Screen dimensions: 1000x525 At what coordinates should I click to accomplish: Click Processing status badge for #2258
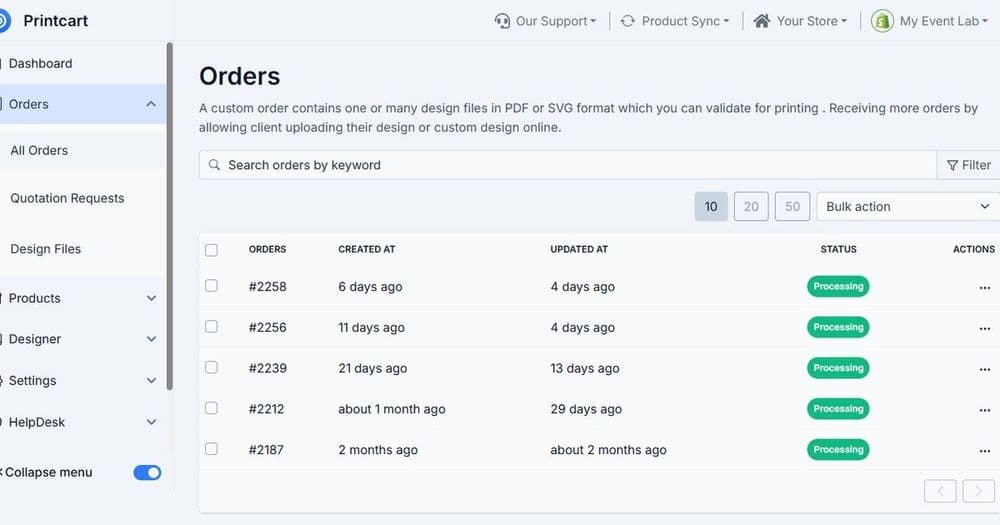coord(838,286)
